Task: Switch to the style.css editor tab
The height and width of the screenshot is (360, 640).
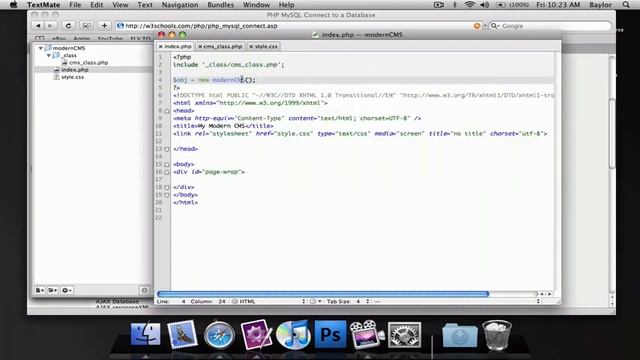Action: pos(264,47)
